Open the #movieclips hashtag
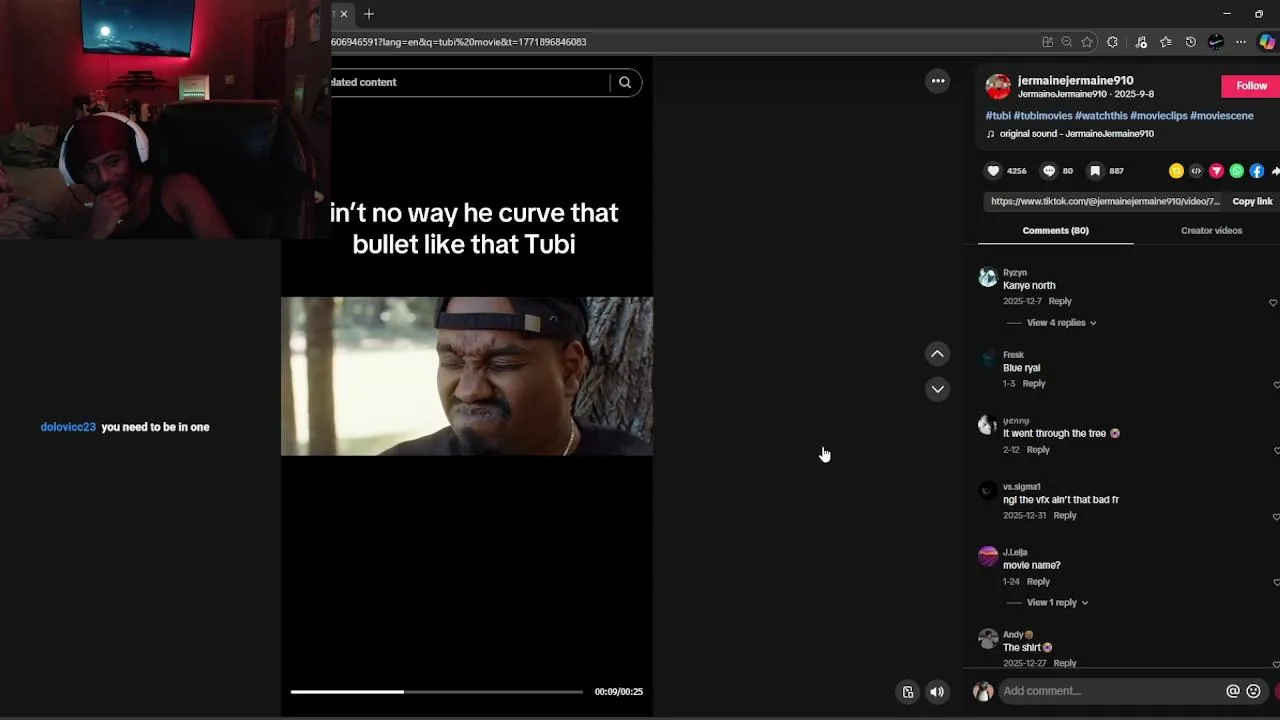The height and width of the screenshot is (720, 1280). (x=1158, y=116)
